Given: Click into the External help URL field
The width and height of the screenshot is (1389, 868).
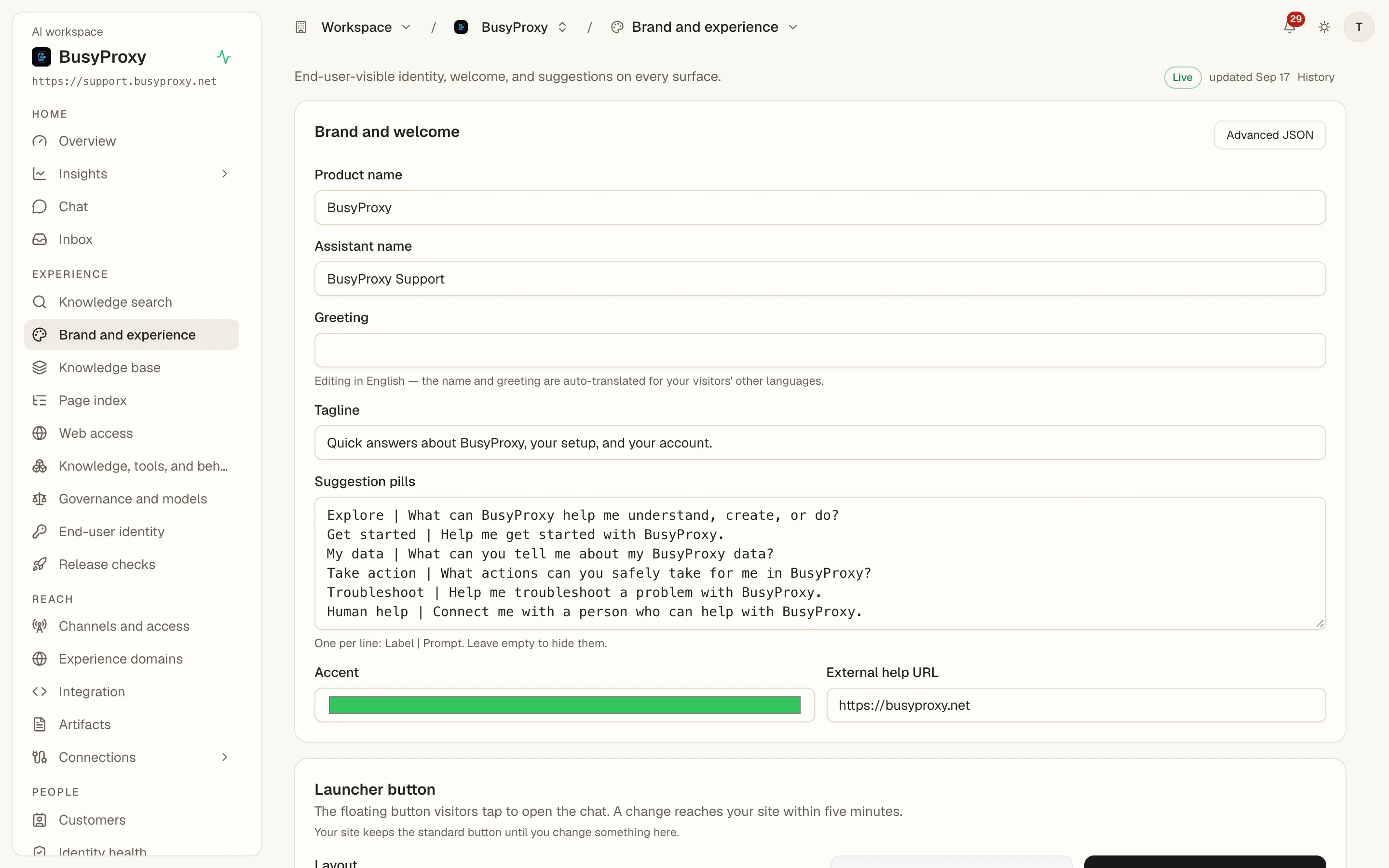Looking at the screenshot, I should (x=1076, y=705).
